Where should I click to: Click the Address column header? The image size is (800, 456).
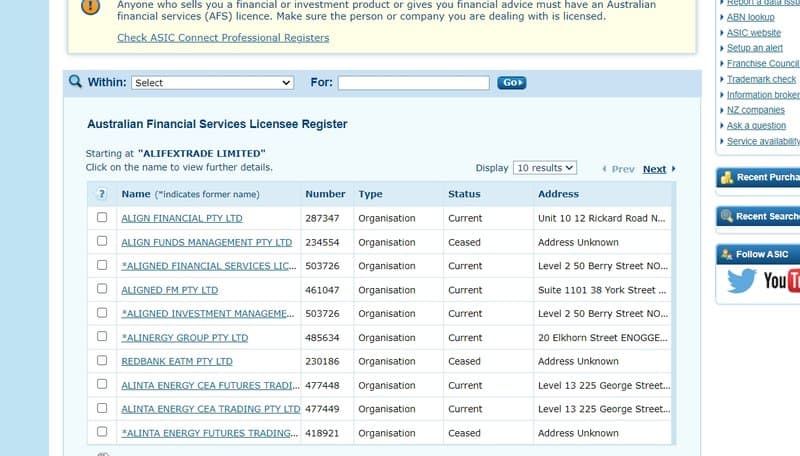tap(558, 194)
